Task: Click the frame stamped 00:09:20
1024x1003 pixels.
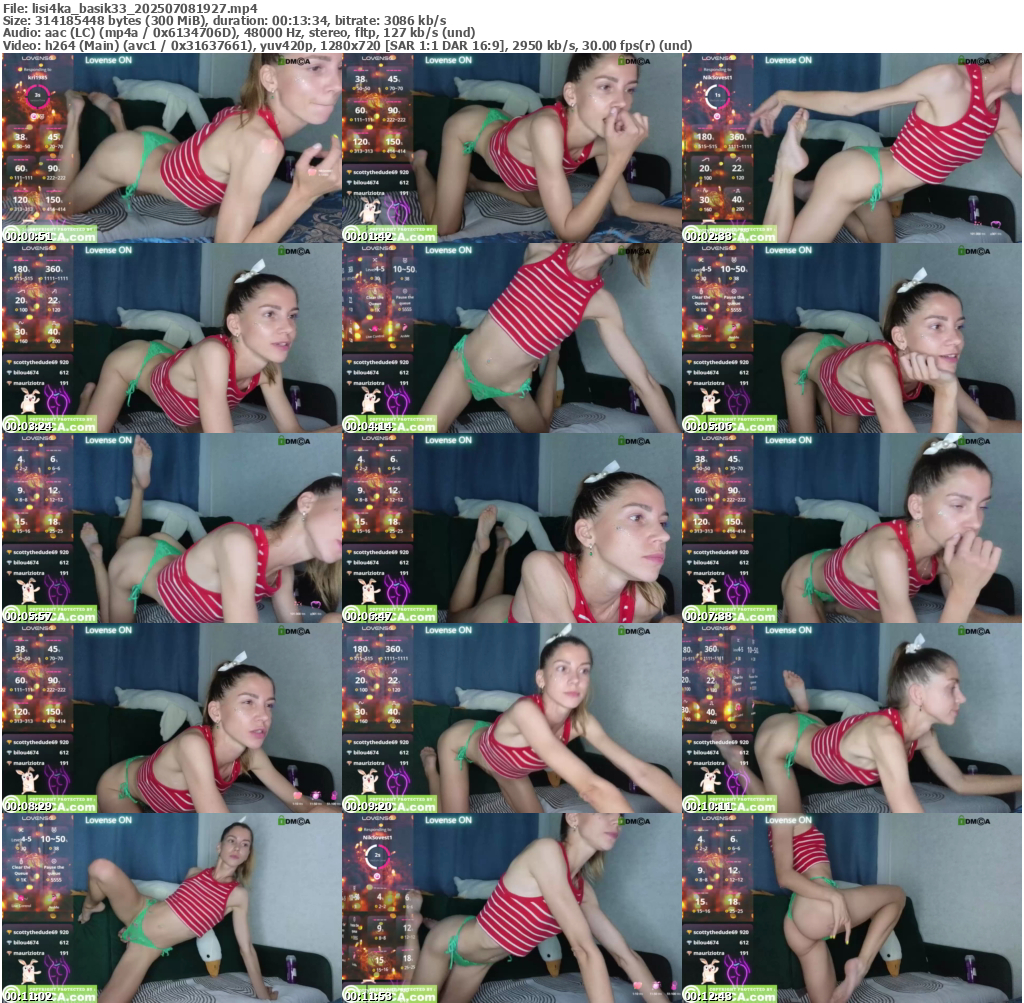Action: (511, 718)
